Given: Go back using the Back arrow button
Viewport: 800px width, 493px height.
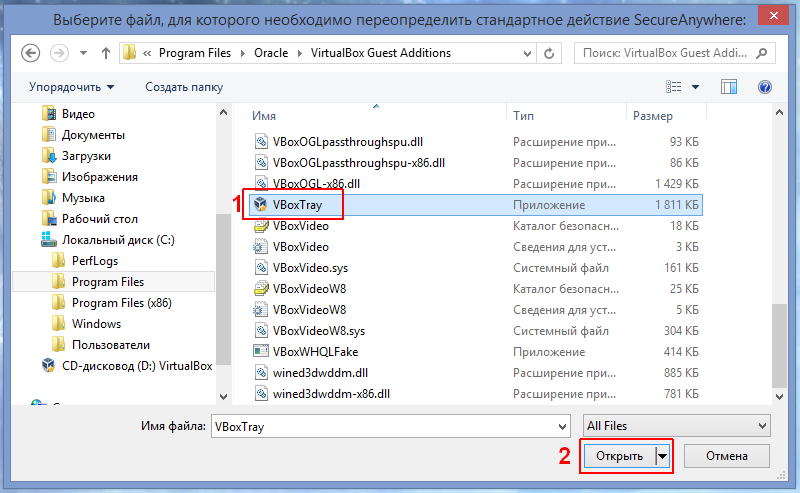Looking at the screenshot, I should click(x=31, y=53).
